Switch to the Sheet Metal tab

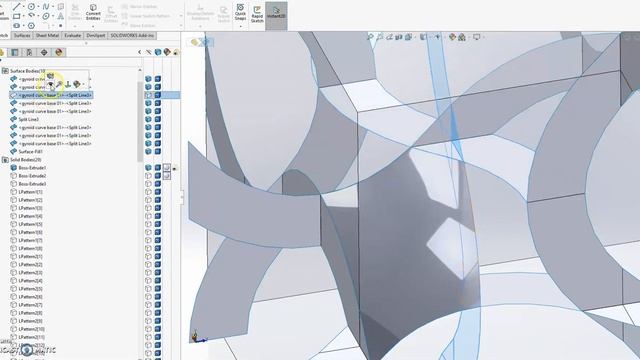pyautogui.click(x=47, y=36)
